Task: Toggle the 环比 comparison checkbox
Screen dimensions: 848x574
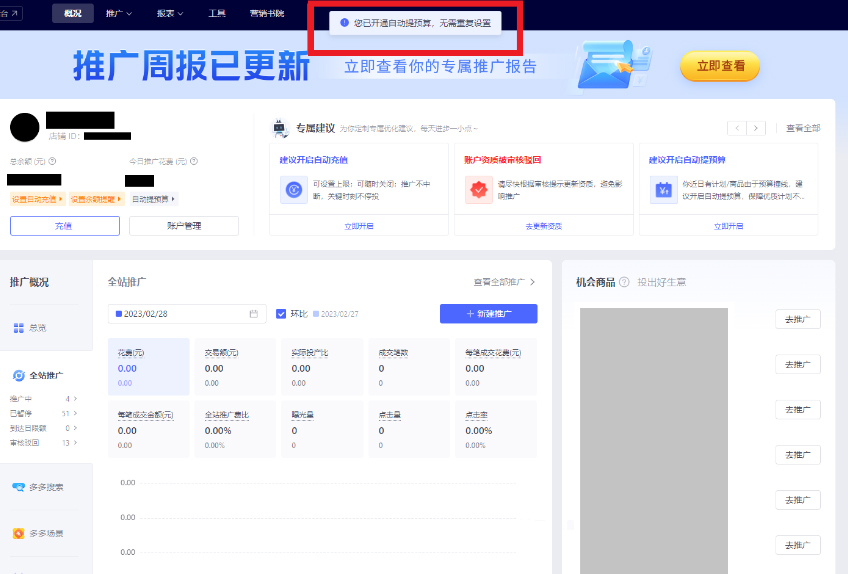Action: [281, 314]
